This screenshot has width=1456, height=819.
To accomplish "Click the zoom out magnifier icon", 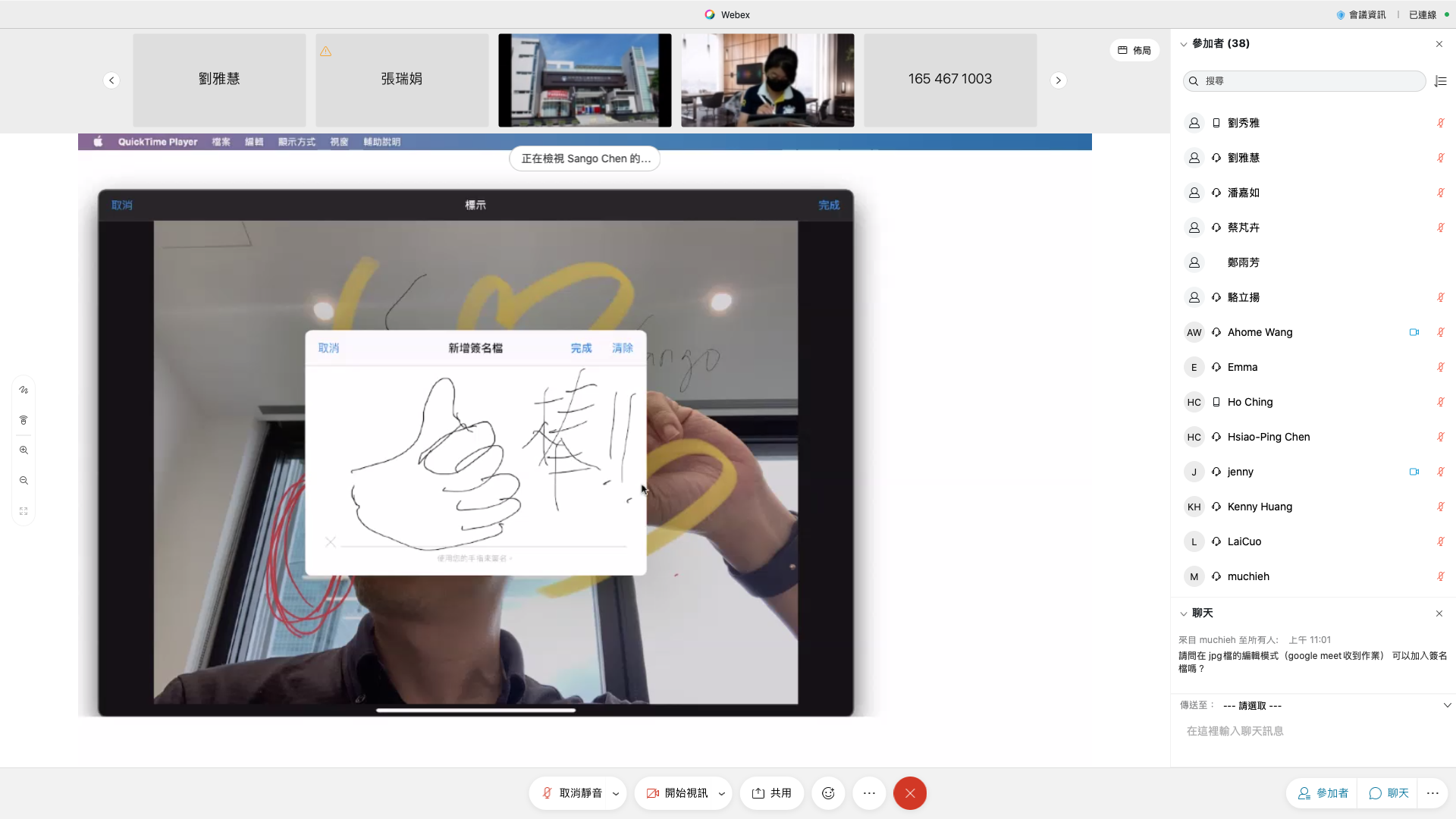I will (x=24, y=481).
